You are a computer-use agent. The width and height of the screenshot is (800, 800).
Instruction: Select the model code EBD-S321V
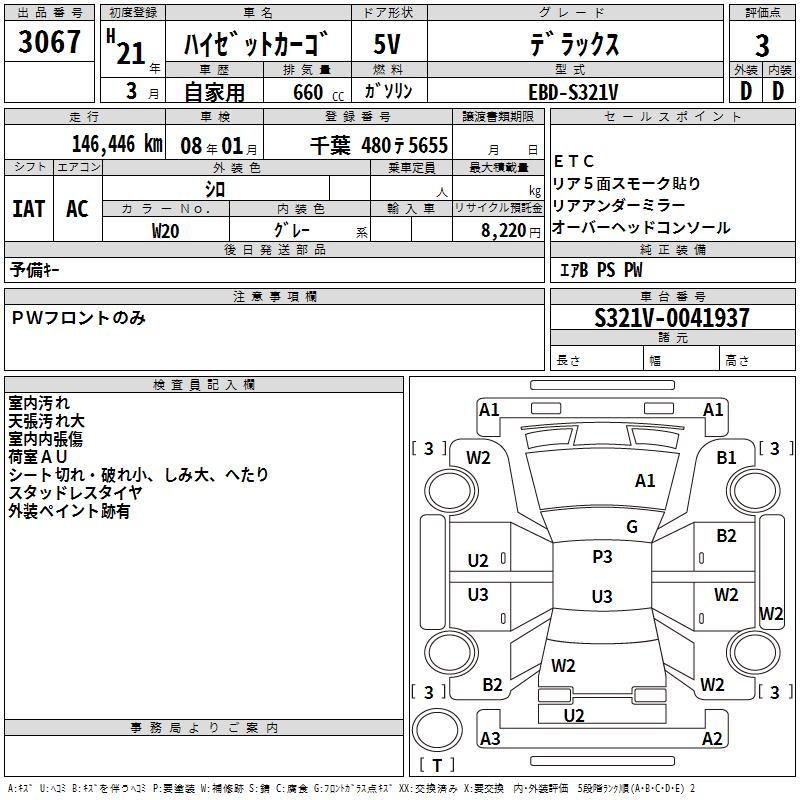(x=573, y=92)
